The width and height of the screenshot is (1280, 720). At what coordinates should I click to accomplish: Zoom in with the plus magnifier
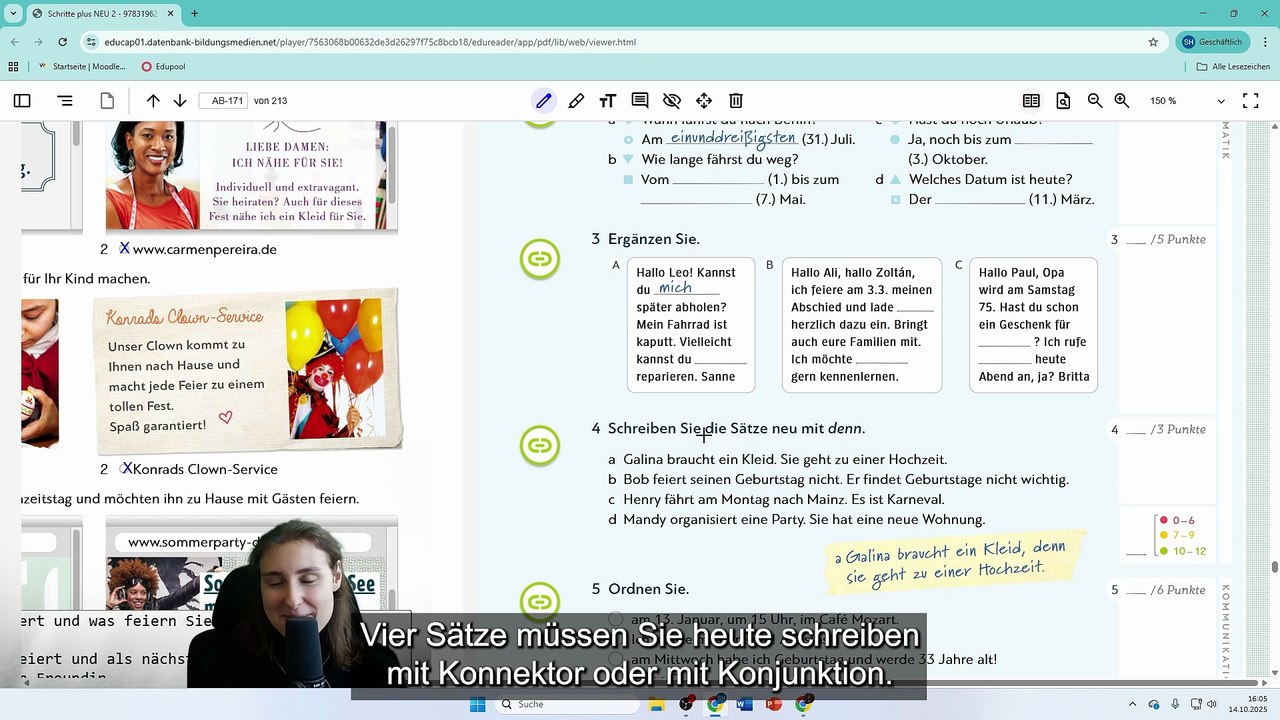tap(1122, 101)
